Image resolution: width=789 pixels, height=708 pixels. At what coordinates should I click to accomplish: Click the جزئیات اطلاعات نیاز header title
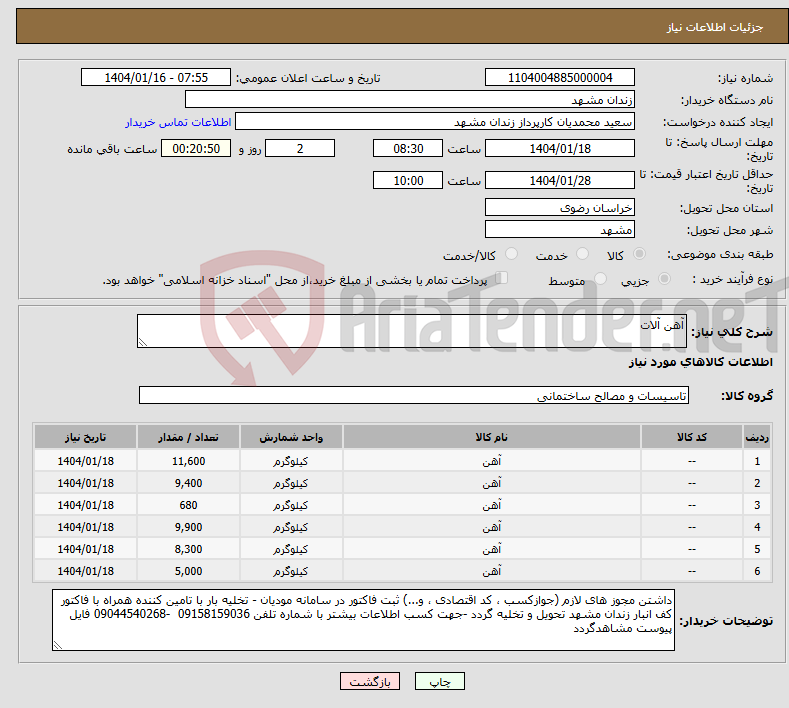[715, 27]
